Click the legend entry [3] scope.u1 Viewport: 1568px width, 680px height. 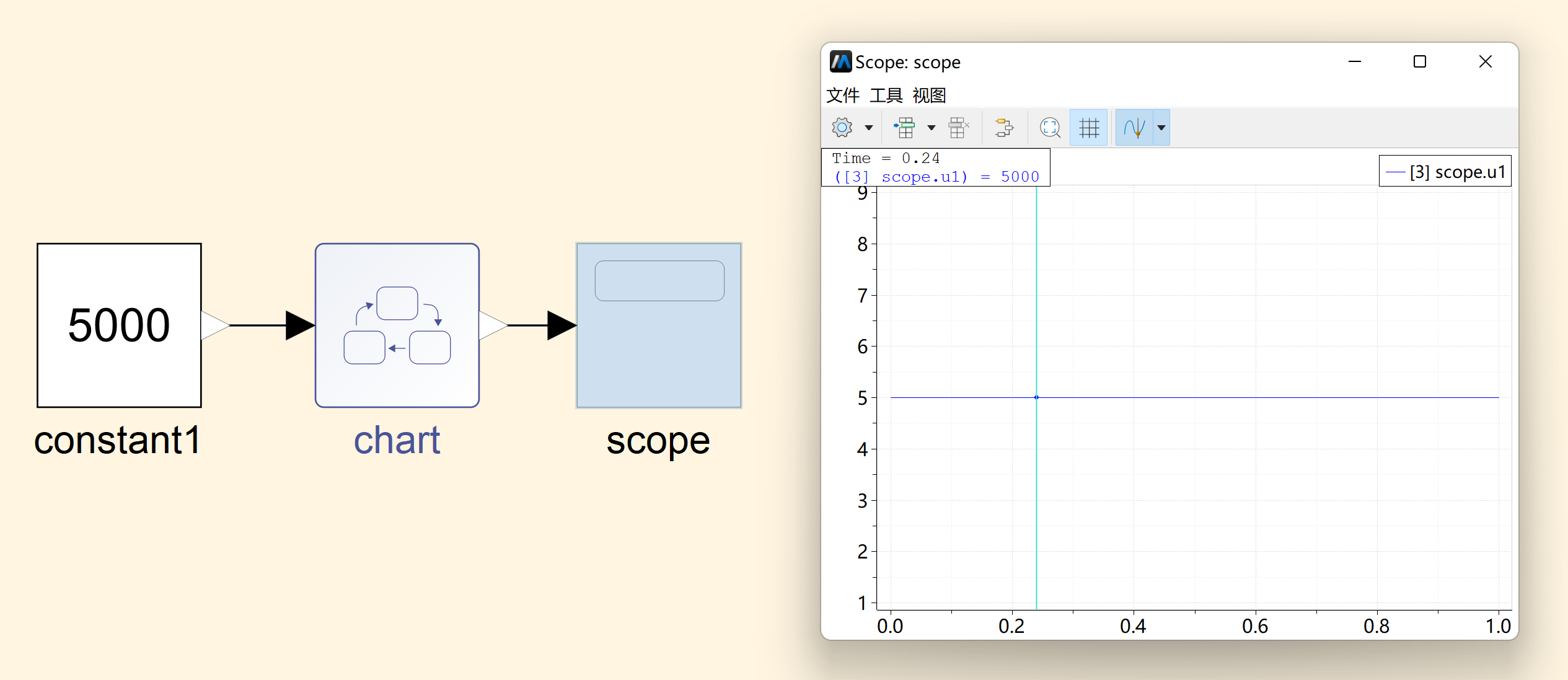[x=1445, y=172]
